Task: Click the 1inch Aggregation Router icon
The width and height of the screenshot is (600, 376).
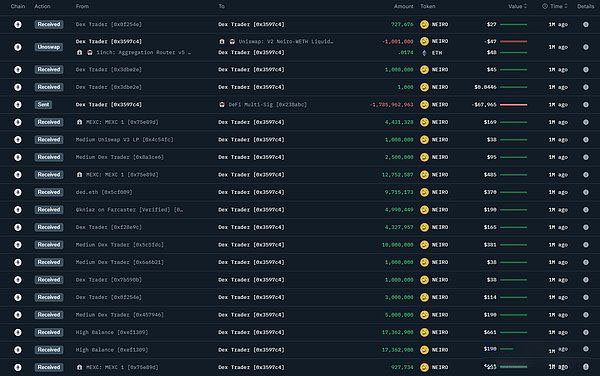Action: (x=90, y=52)
